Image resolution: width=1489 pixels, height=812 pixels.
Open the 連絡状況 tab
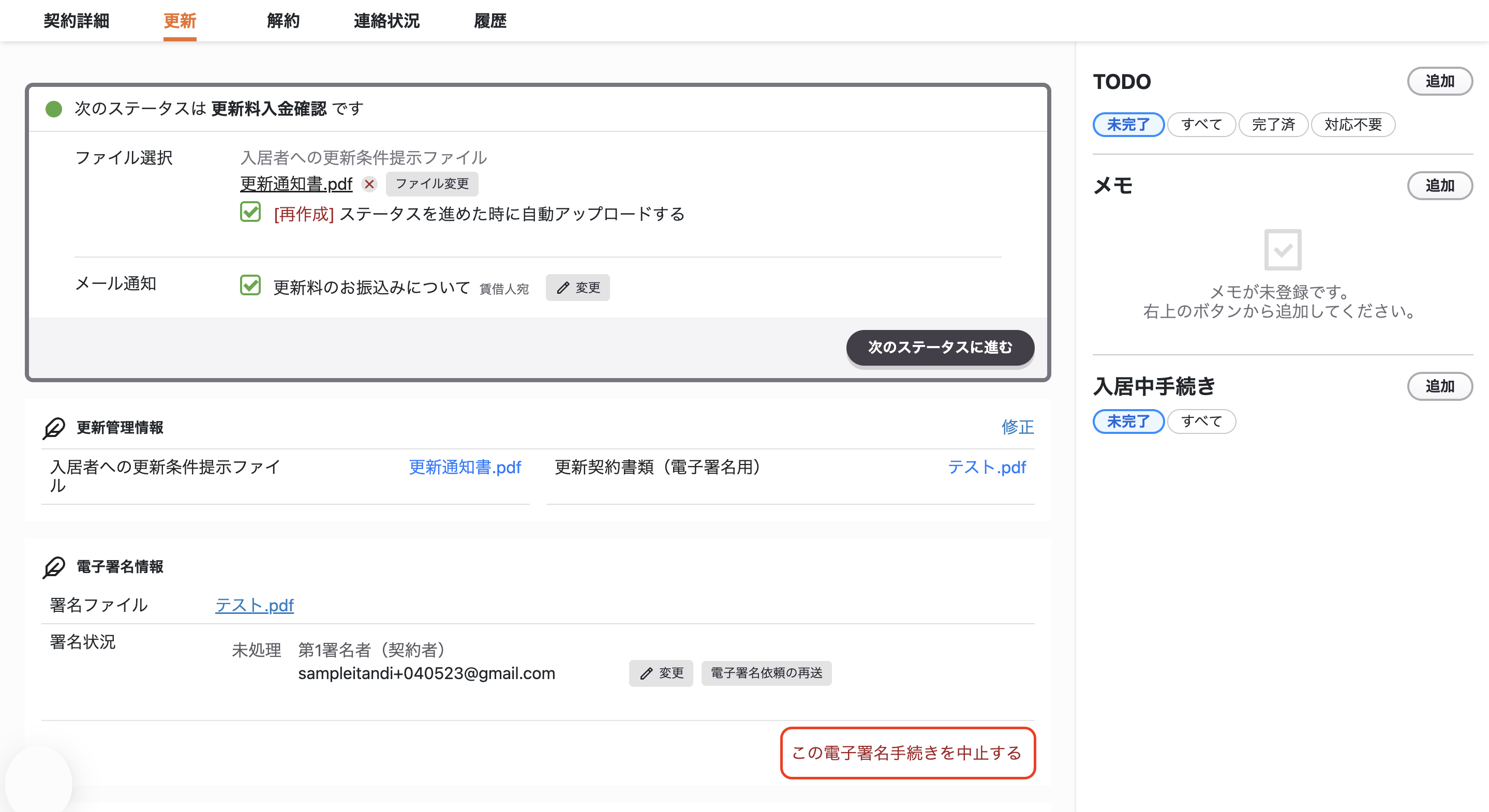click(386, 21)
